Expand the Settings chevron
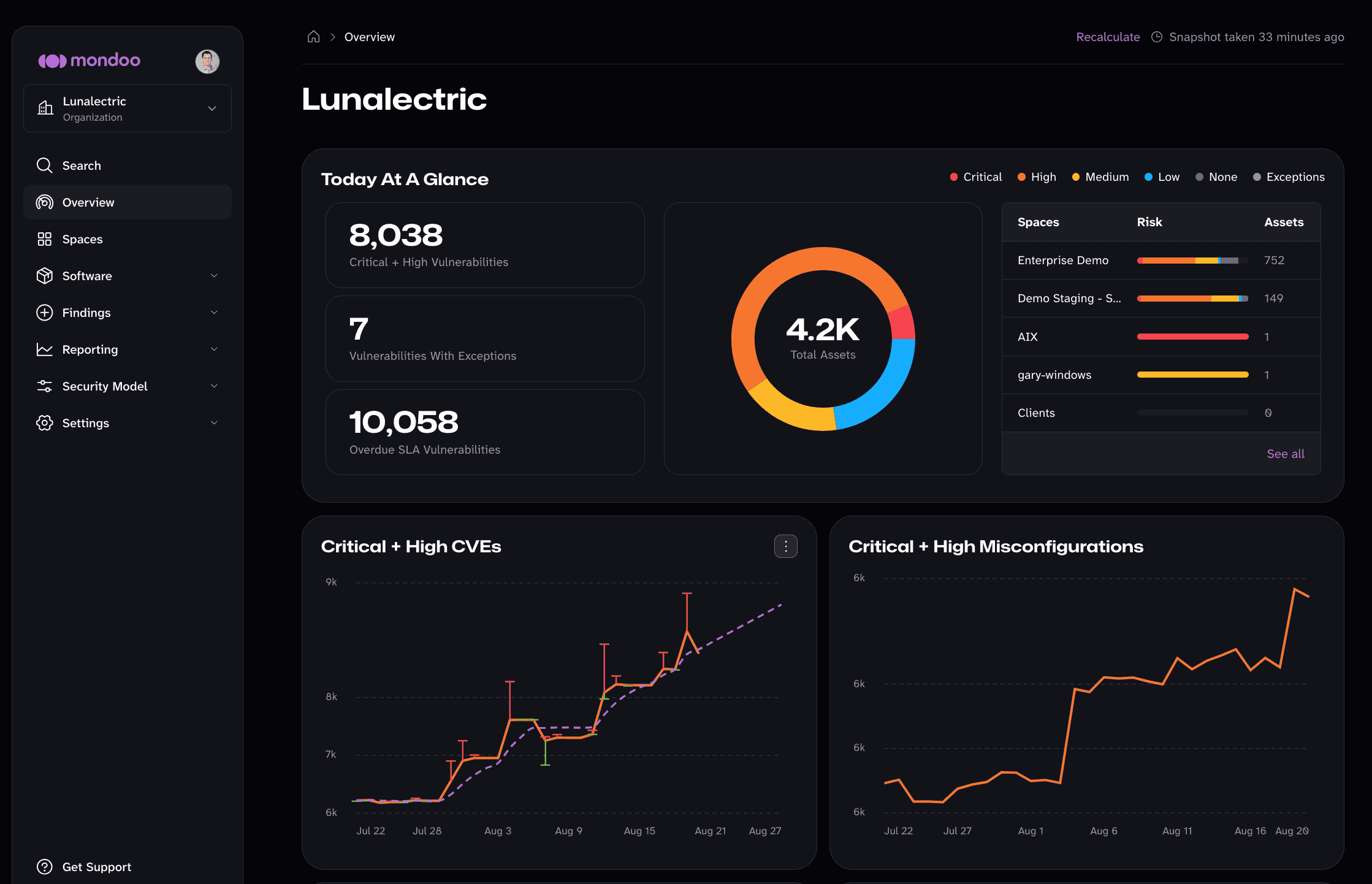 (214, 423)
